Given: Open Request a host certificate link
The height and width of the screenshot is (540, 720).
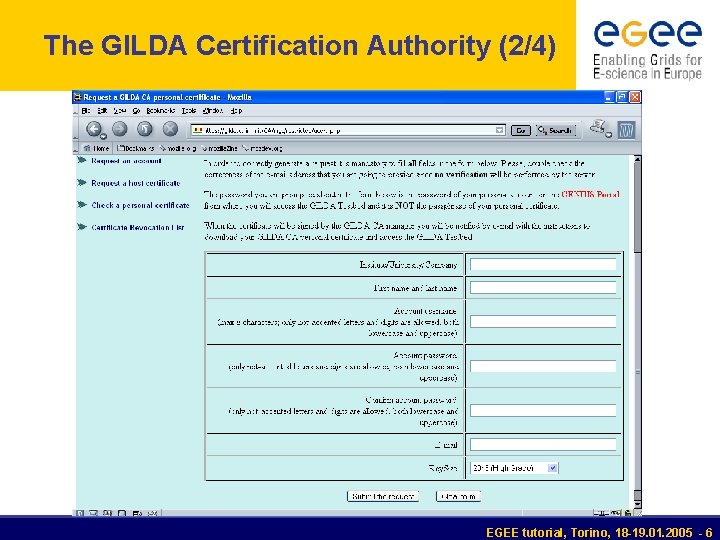Looking at the screenshot, I should click(x=135, y=183).
